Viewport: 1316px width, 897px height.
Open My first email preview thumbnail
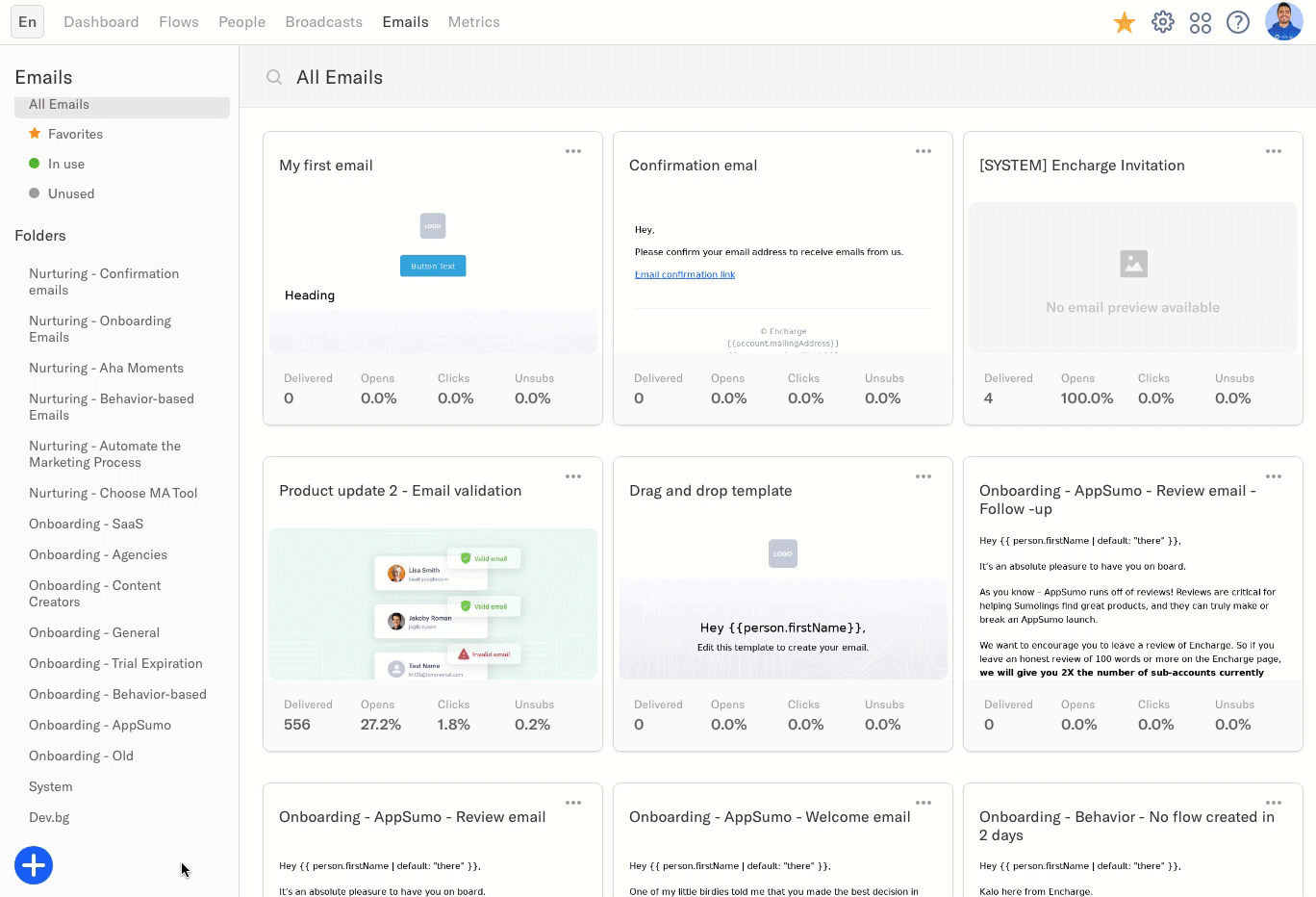pyautogui.click(x=433, y=277)
